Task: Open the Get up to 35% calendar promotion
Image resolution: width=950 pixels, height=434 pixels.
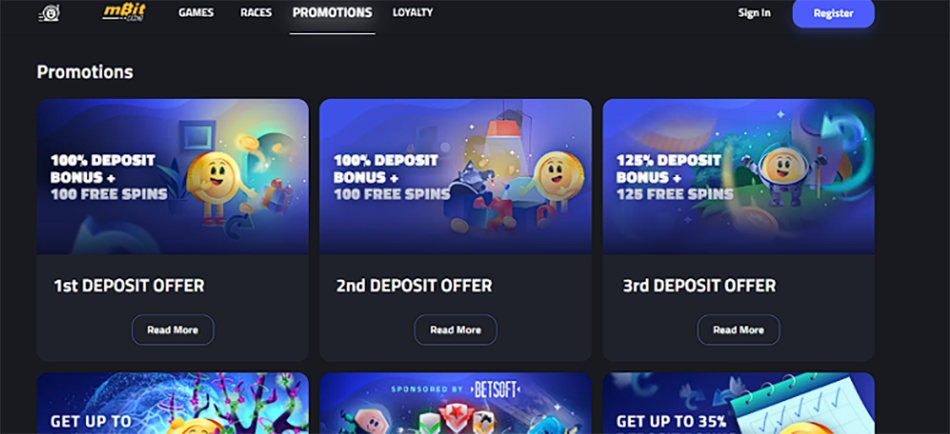Action: pos(739,403)
